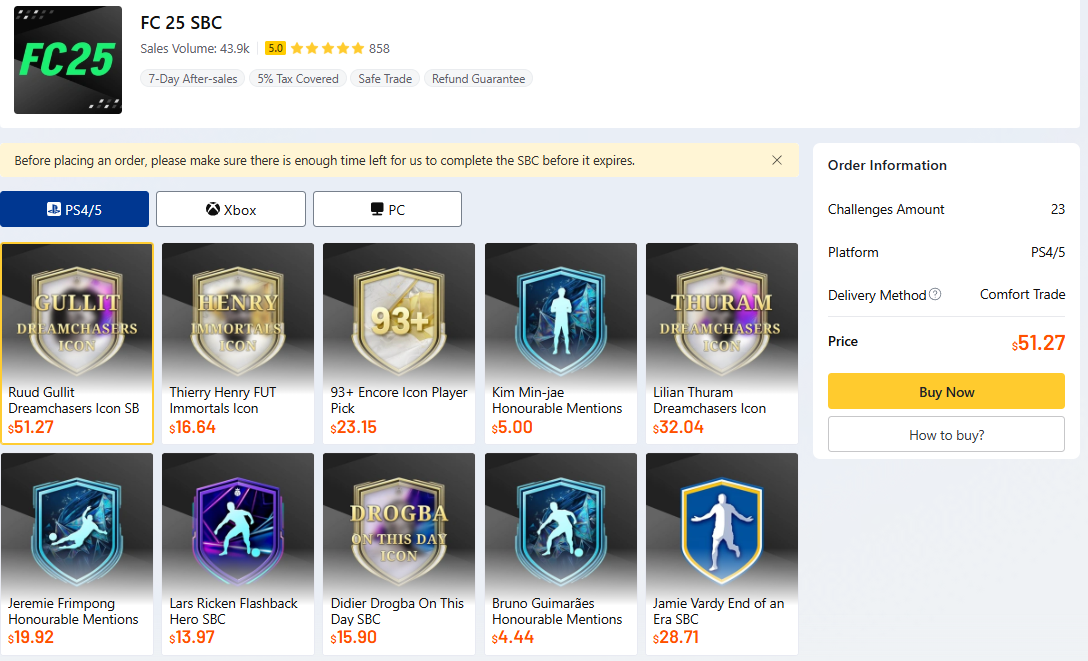This screenshot has height=661, width=1088.
Task: Dismiss the SBC expiry warning banner
Action: (777, 160)
